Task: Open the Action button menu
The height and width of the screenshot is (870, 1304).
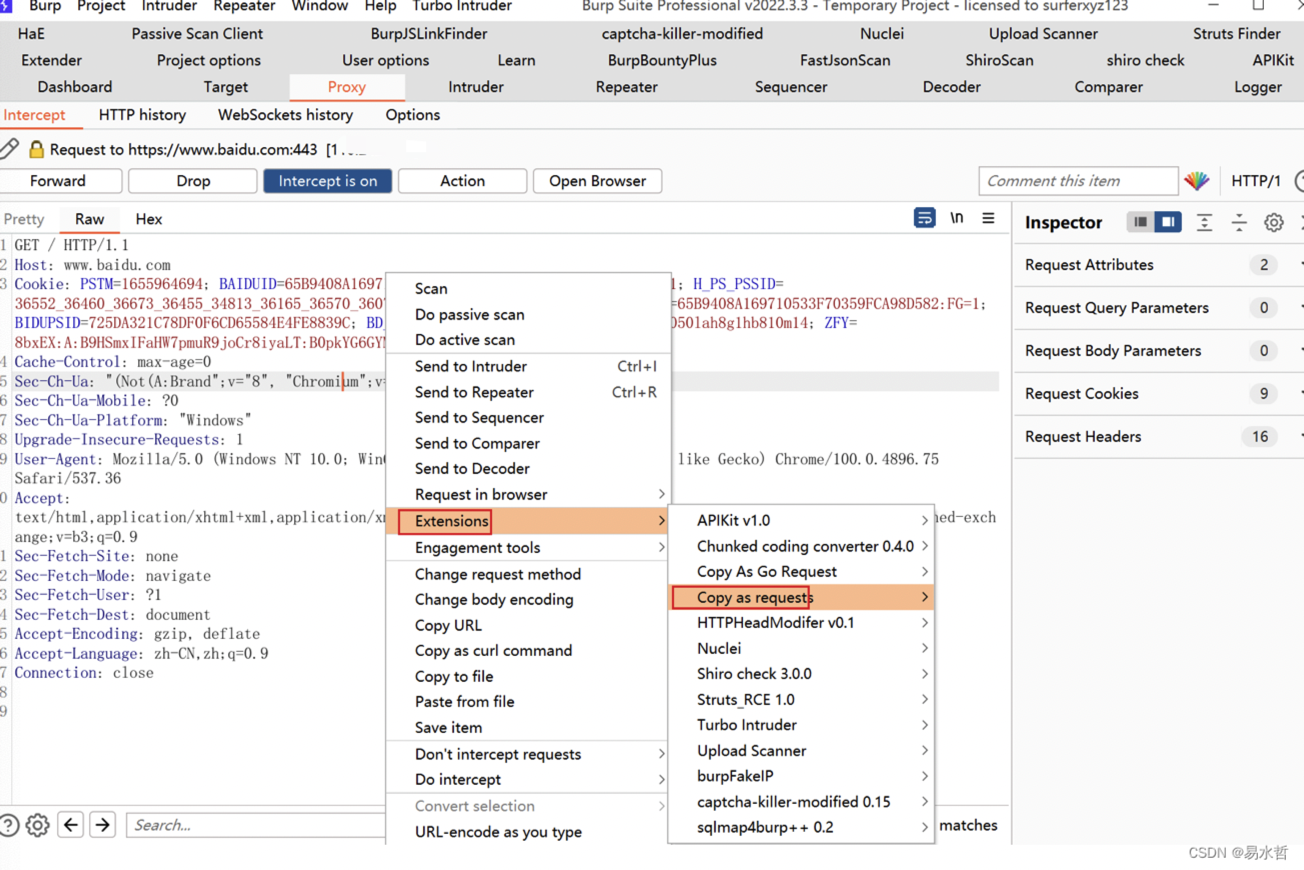Action: click(462, 181)
